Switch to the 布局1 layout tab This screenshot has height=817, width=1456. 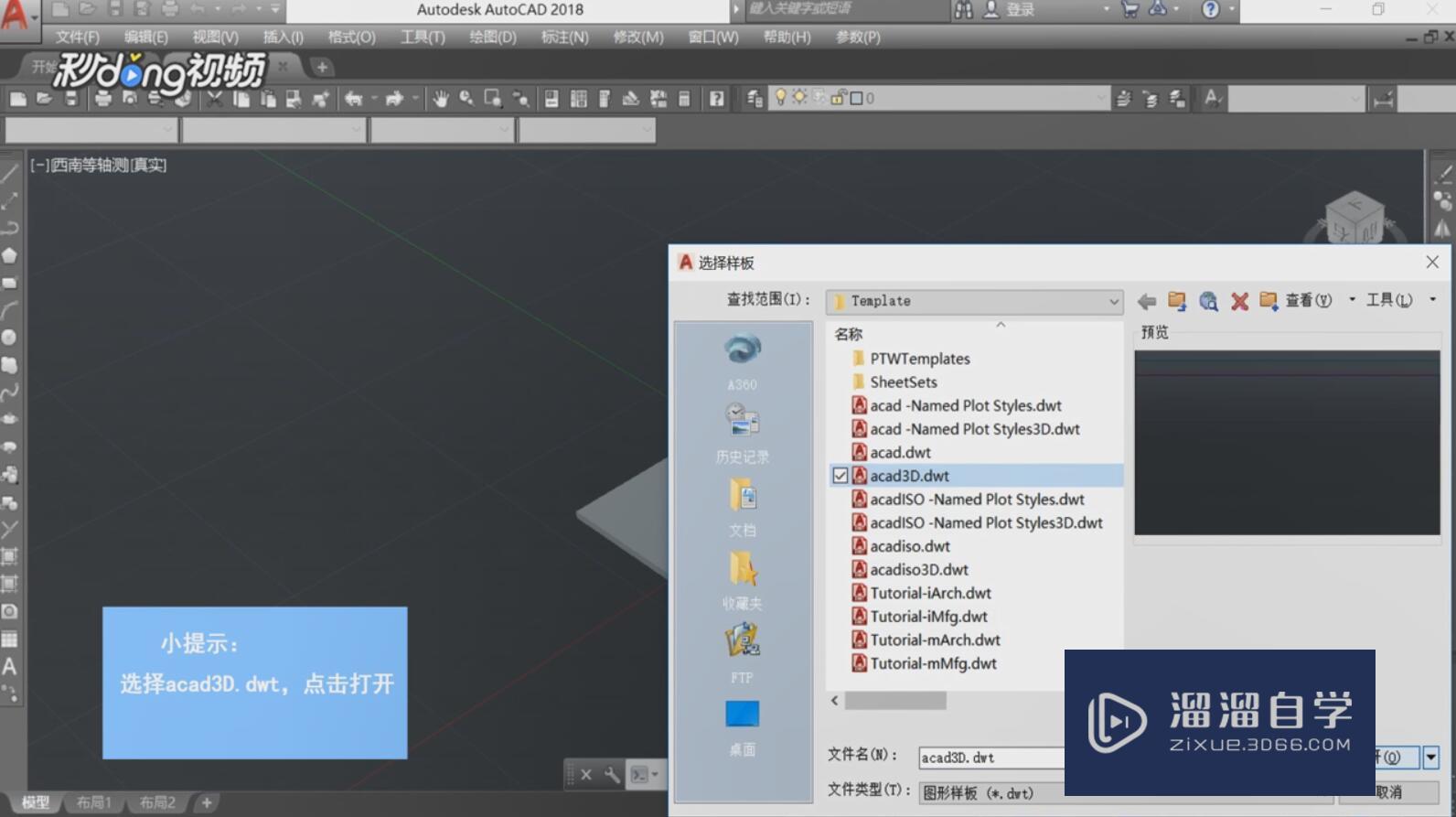tap(93, 802)
